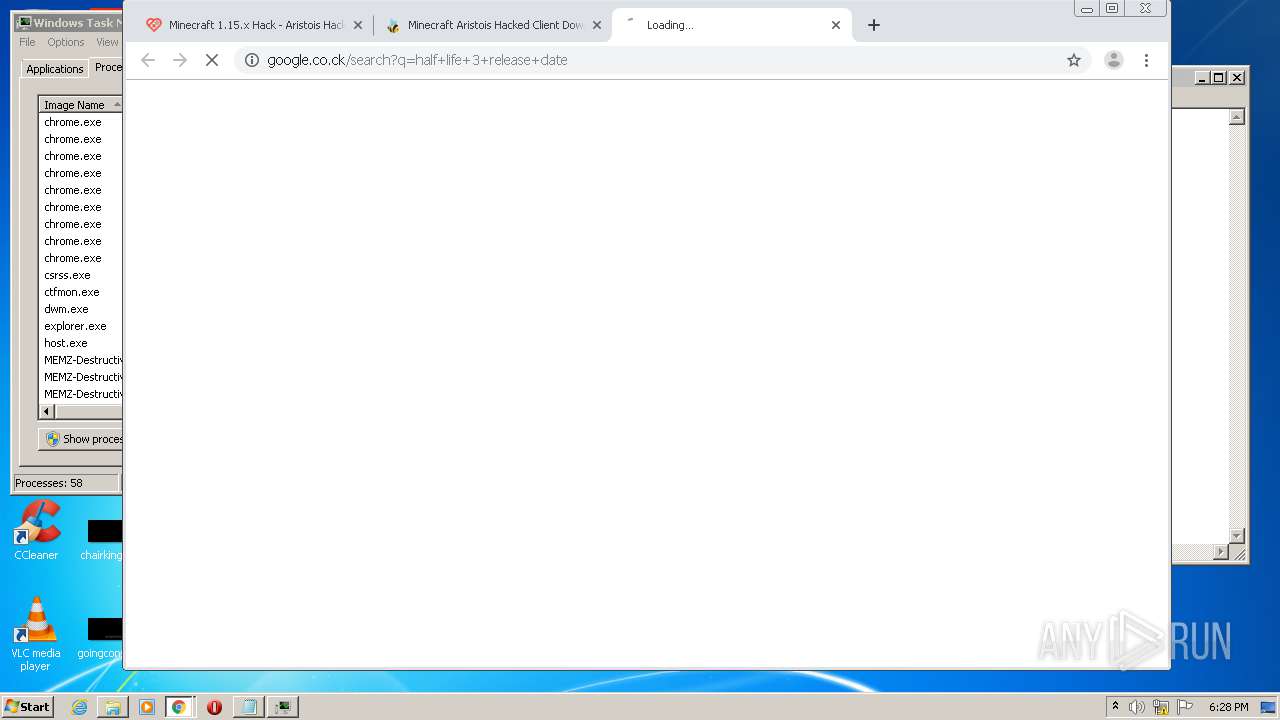Click Show processes from all users button
The height and width of the screenshot is (720, 1280).
tap(81, 439)
